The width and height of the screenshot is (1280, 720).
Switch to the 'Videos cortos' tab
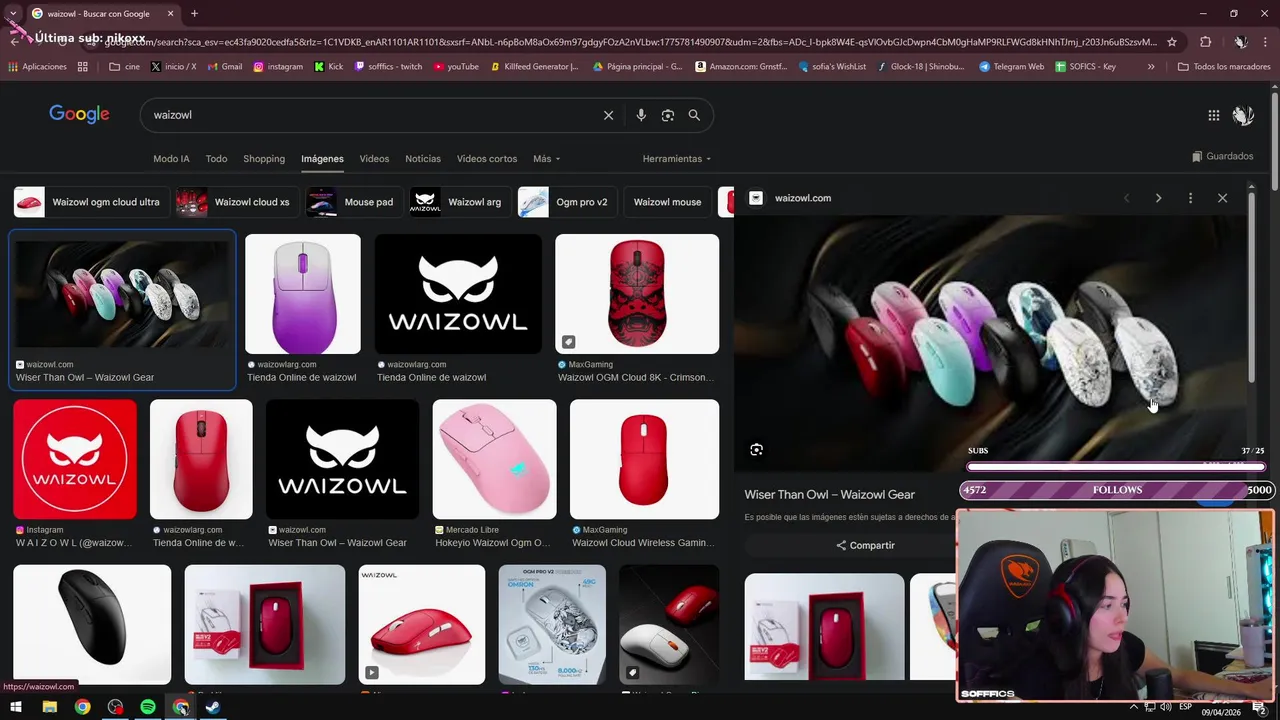(487, 159)
